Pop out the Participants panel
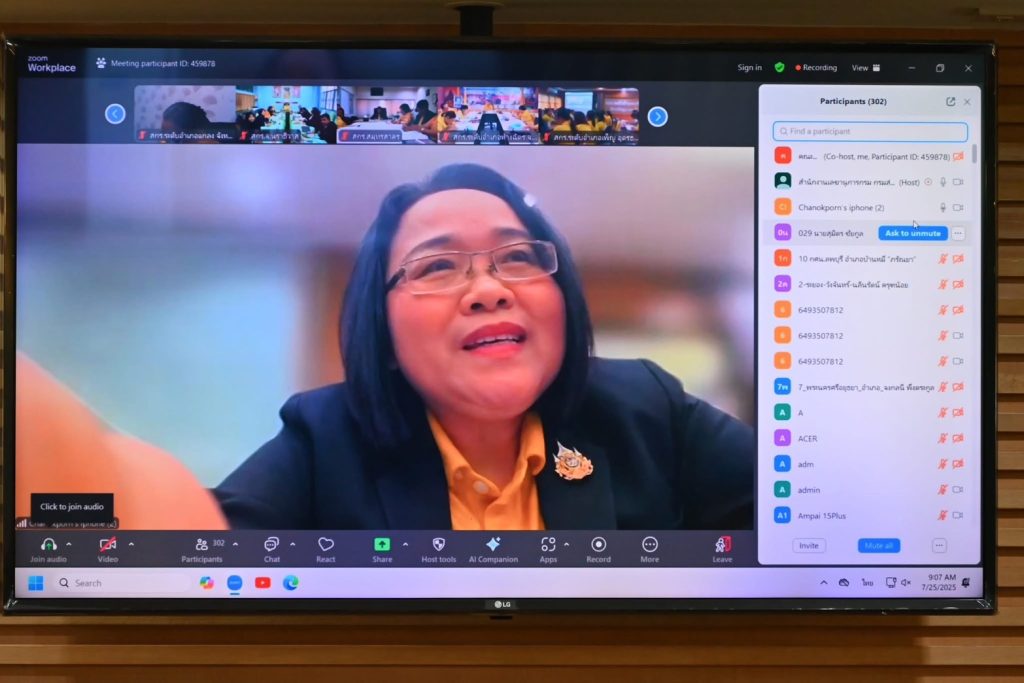Viewport: 1024px width, 683px height. point(950,101)
